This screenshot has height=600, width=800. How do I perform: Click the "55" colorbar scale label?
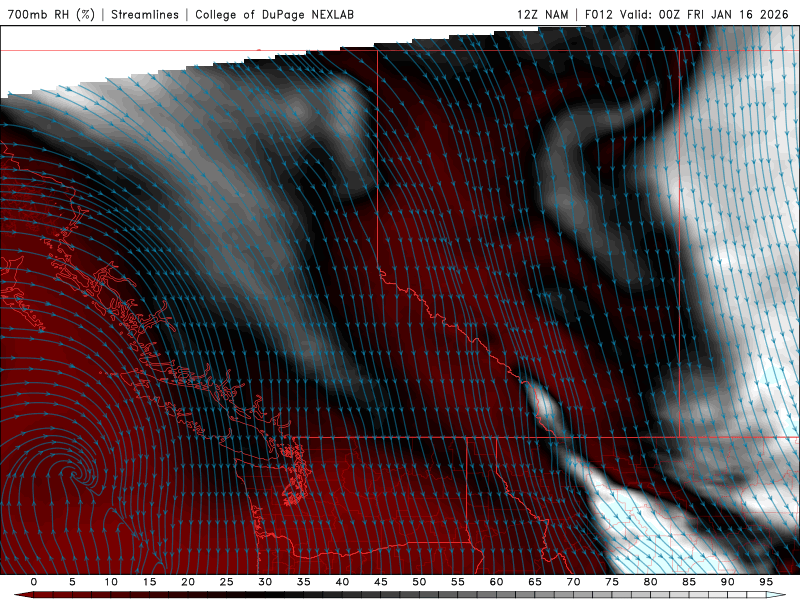[457, 582]
